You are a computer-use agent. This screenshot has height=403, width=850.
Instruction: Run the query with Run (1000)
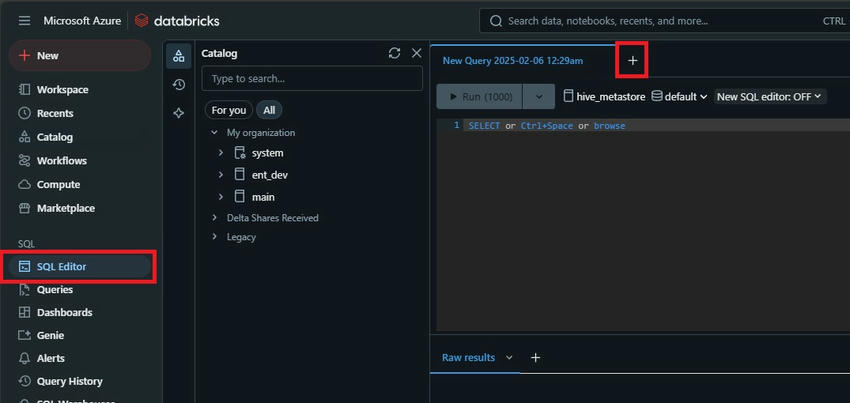pyautogui.click(x=479, y=97)
